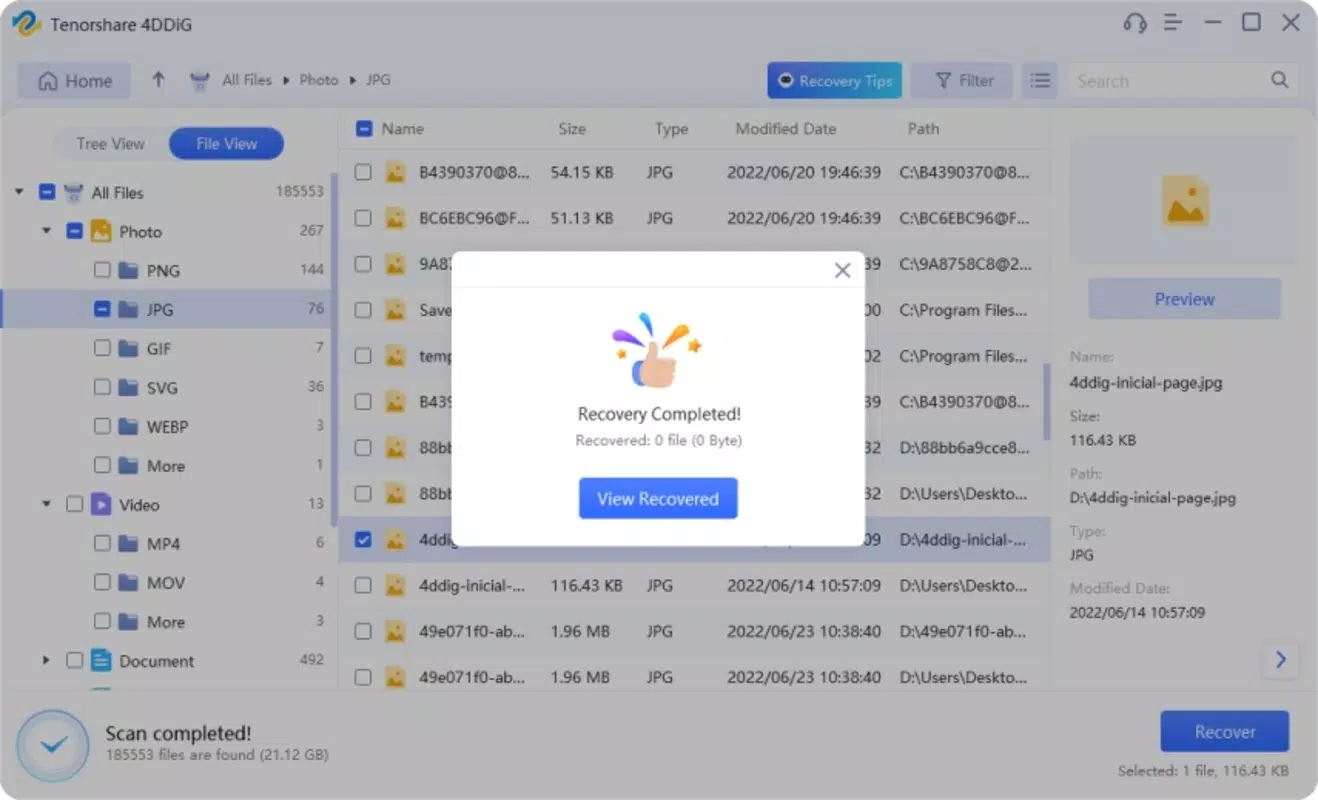Select all files using the Name column checkbox

[362, 128]
